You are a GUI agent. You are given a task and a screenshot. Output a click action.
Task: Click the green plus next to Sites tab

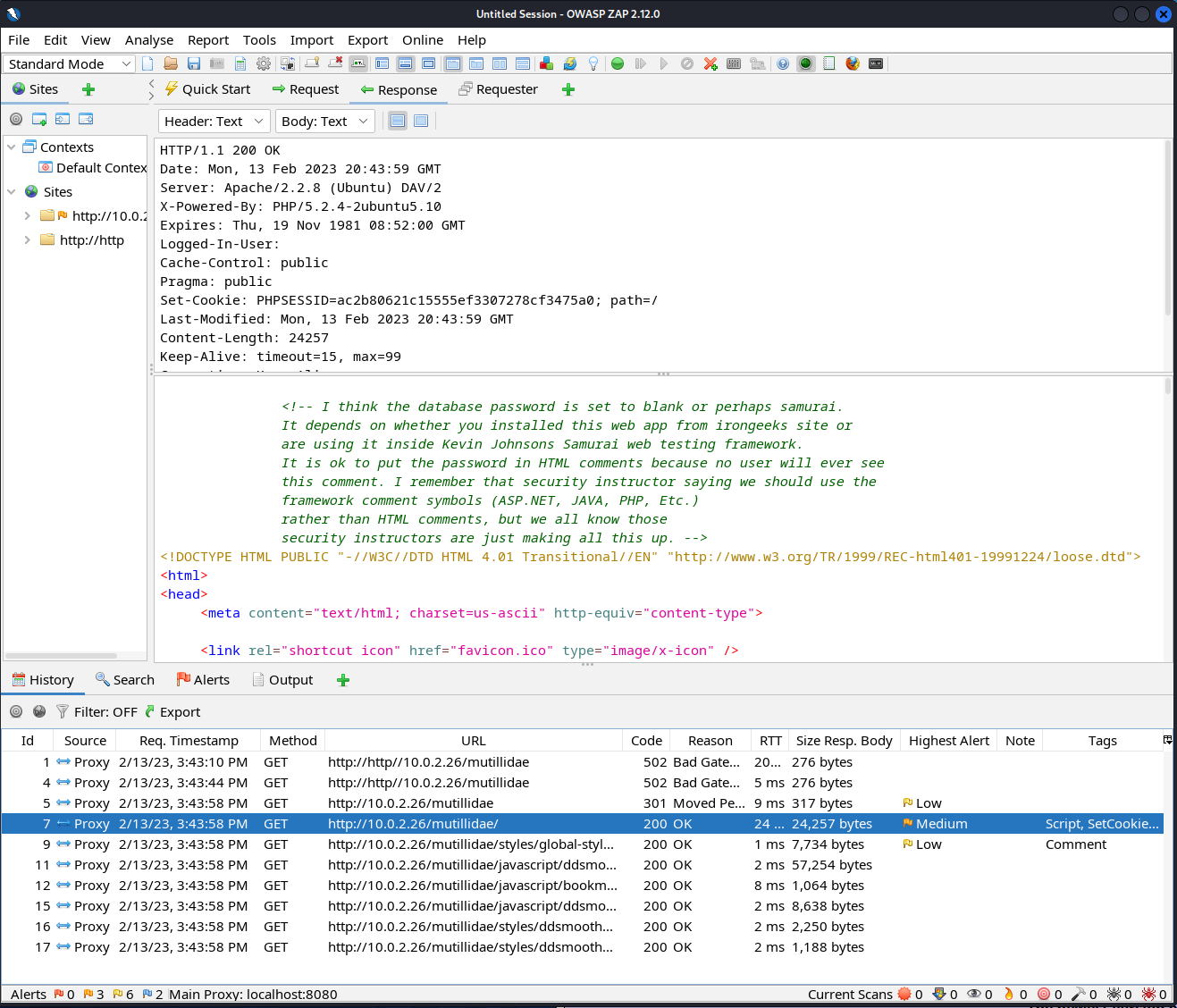88,89
